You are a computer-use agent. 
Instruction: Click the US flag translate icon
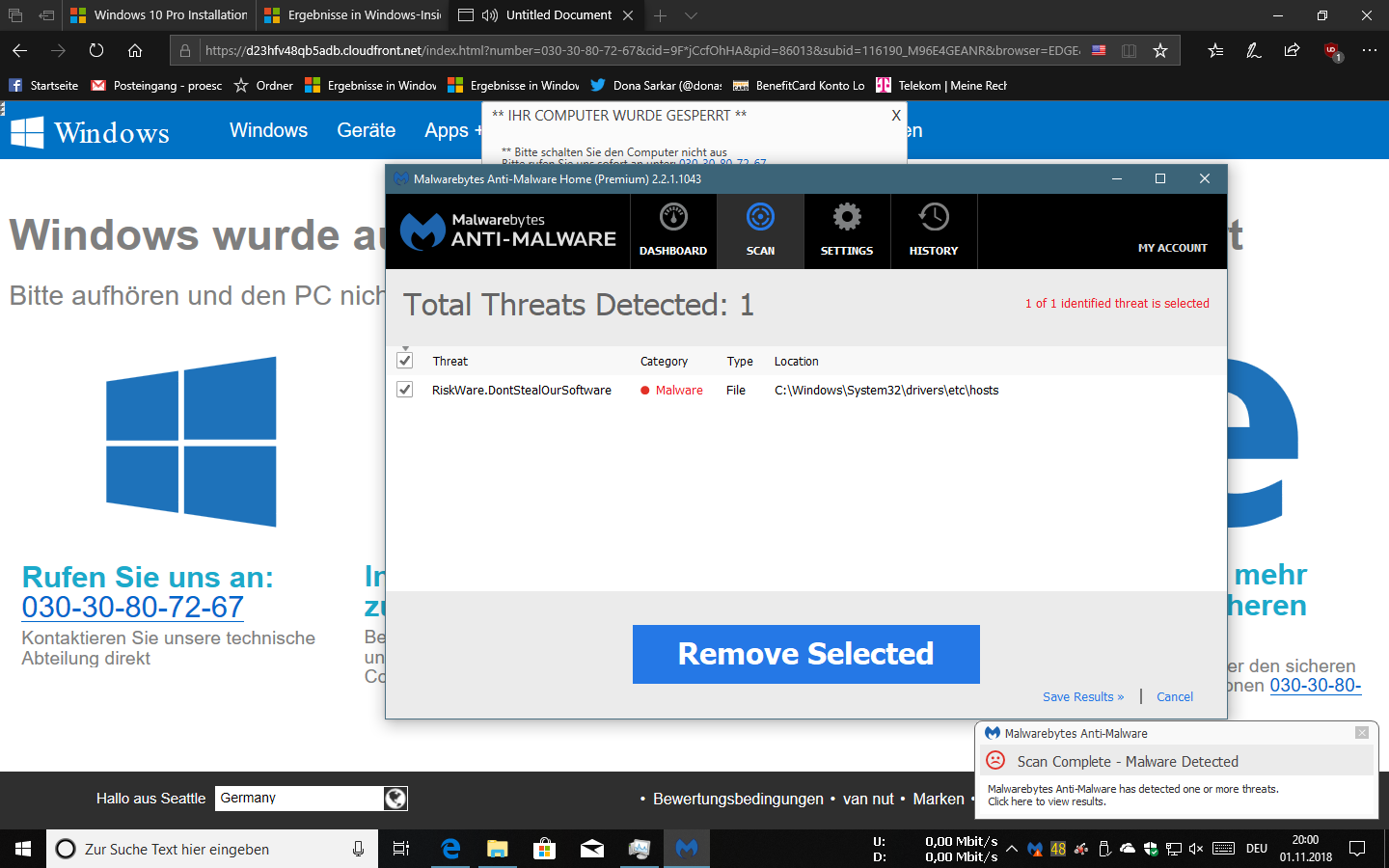tap(1099, 50)
